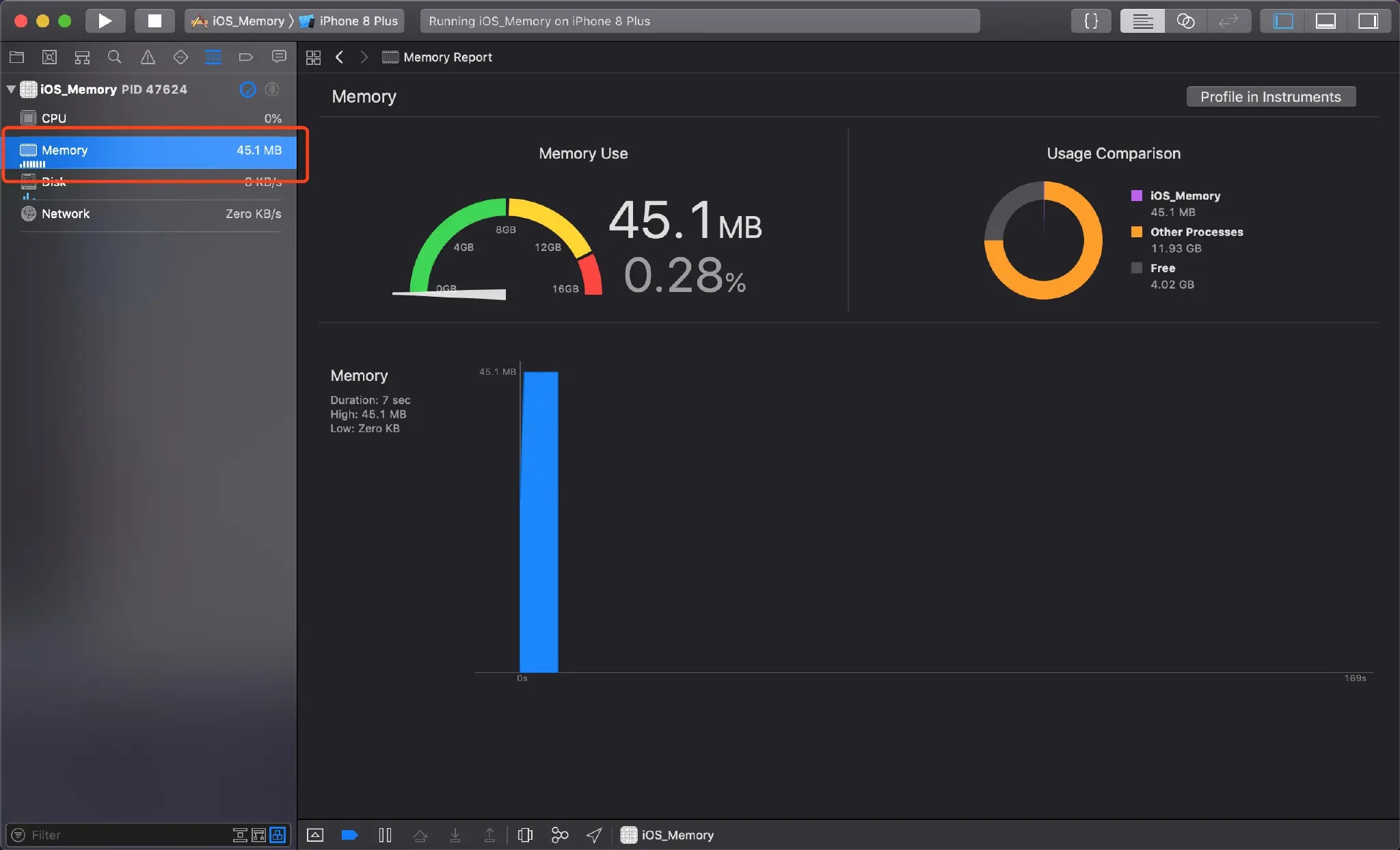Toggle the bottom debug area panel

(x=1325, y=21)
